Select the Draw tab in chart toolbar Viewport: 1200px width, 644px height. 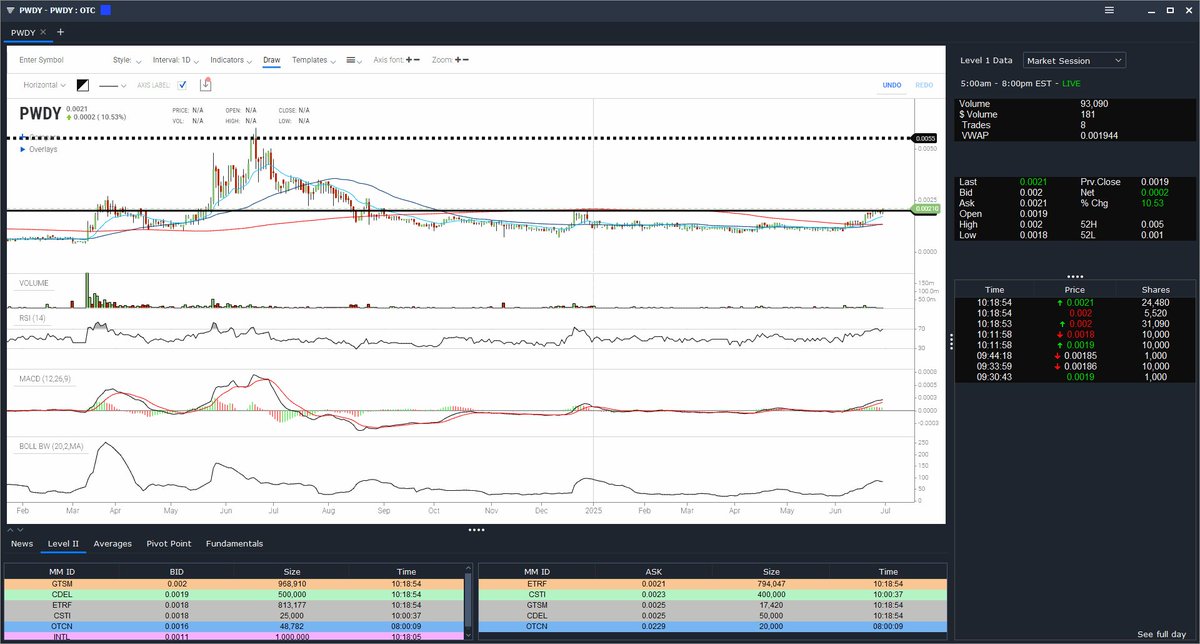click(x=271, y=60)
